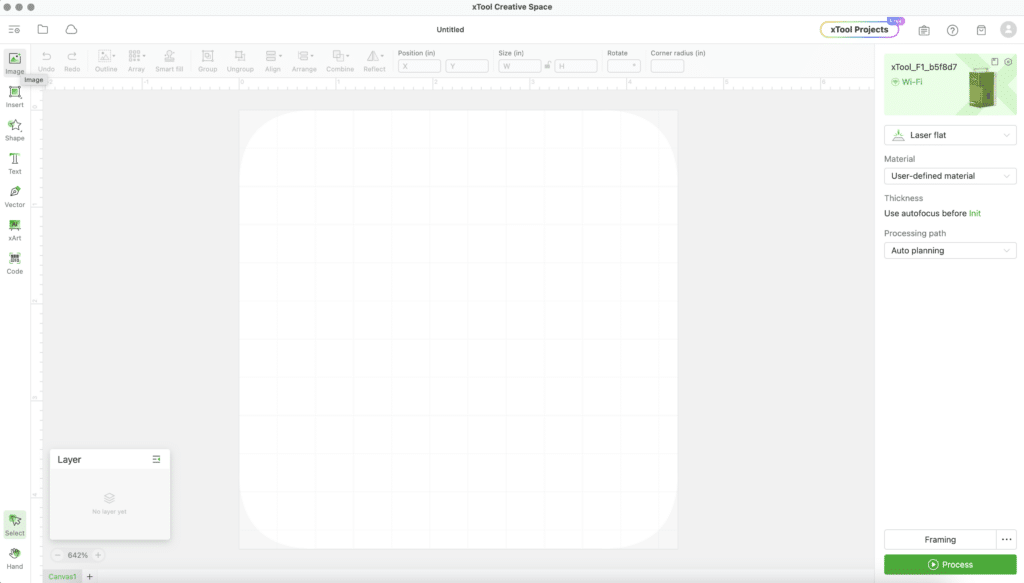Click the Framing button
Screen dimensions: 1024x583
940,540
